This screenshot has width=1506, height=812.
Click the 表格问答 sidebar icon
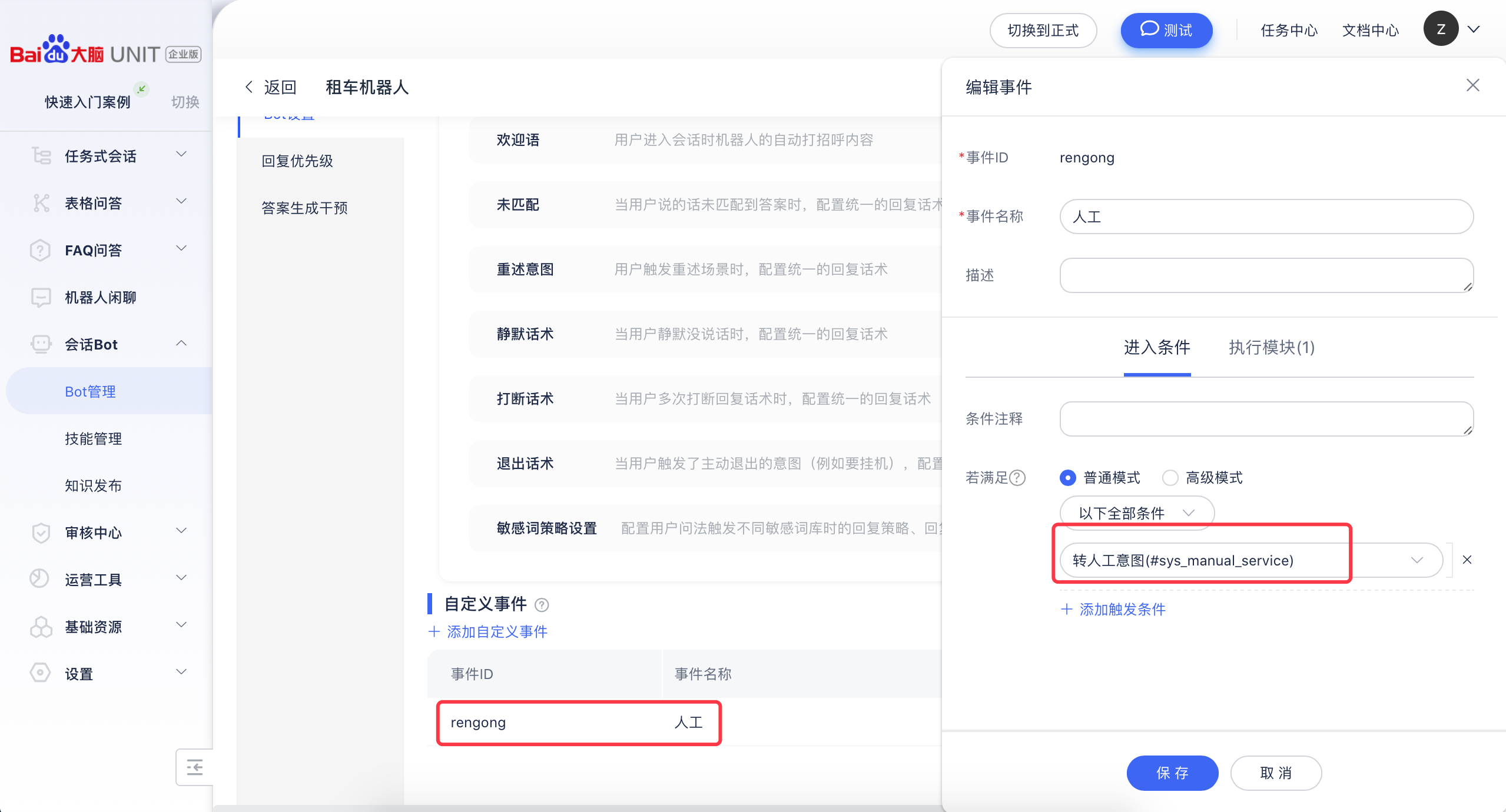click(41, 203)
